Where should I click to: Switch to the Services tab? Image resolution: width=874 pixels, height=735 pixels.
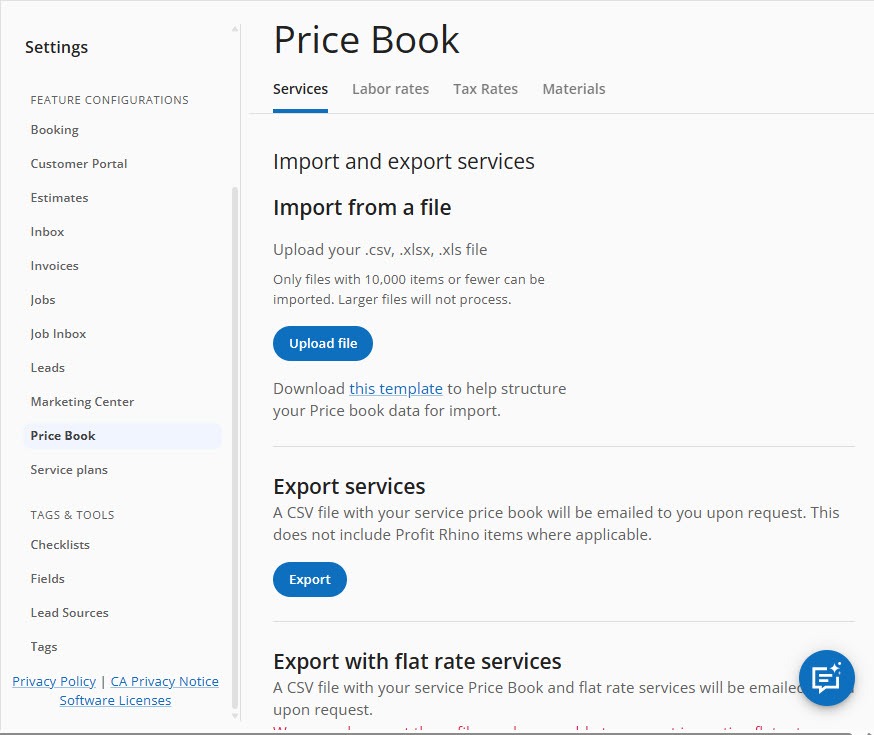coord(300,89)
